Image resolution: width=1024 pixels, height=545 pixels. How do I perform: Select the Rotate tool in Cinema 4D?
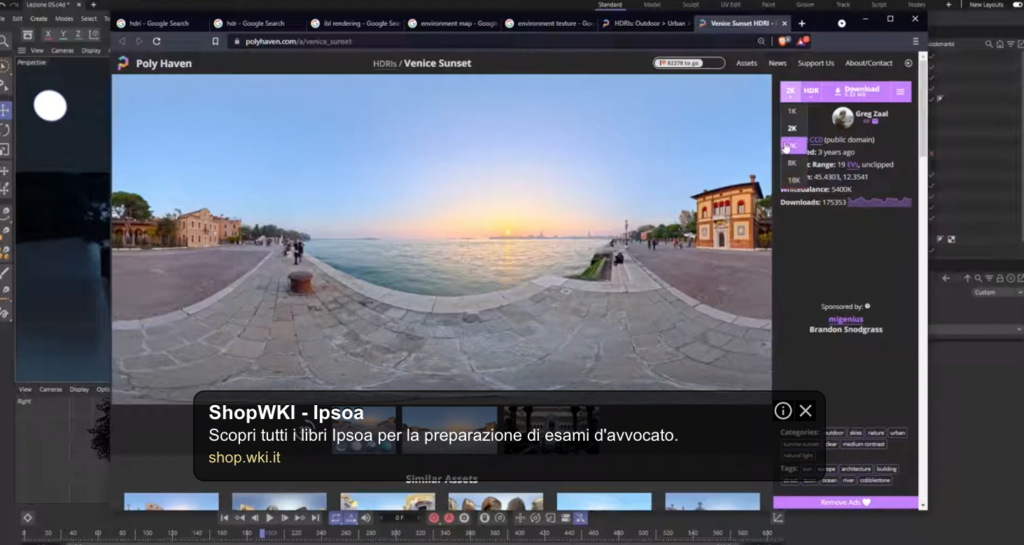pyautogui.click(x=5, y=129)
